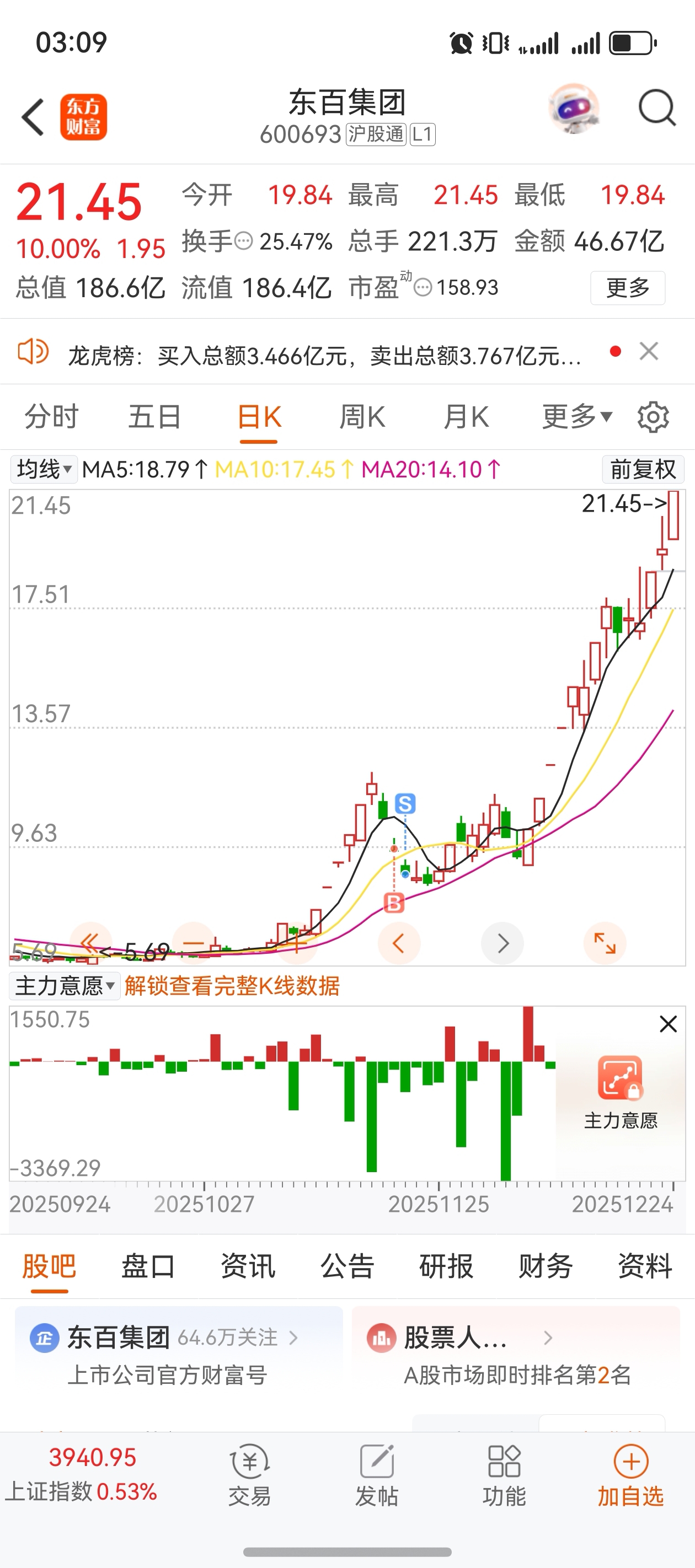Open chart settings gear icon
Image resolution: width=695 pixels, height=1568 pixels.
[x=653, y=417]
